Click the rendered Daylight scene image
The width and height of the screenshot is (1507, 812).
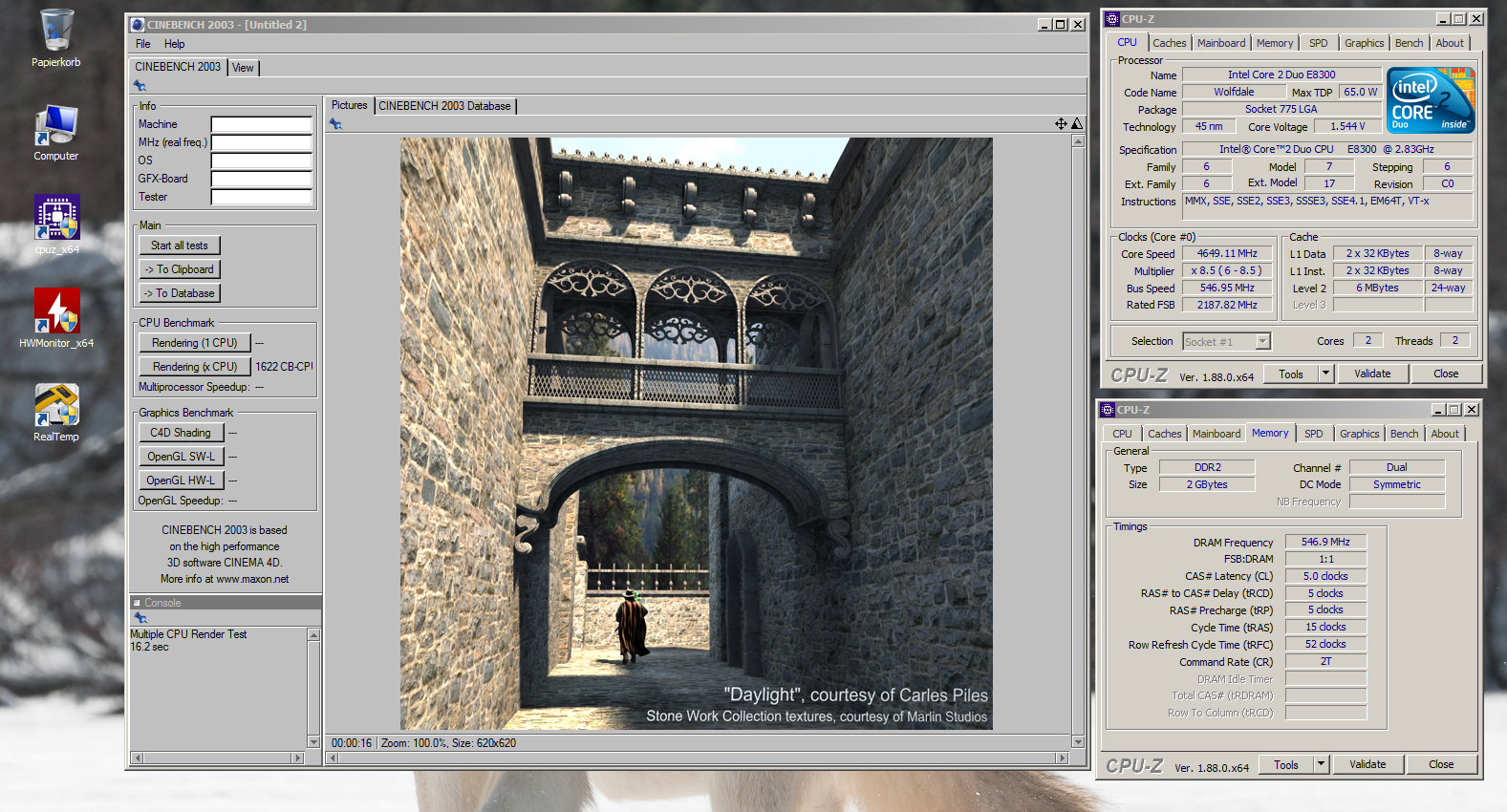[x=696, y=434]
